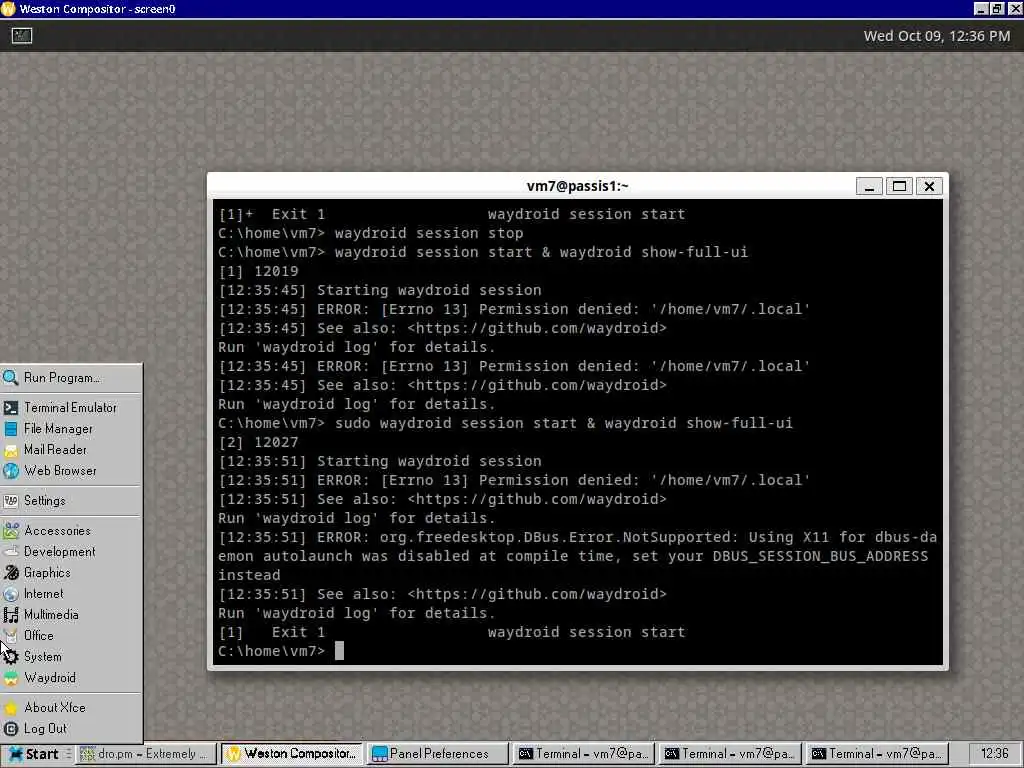Click the Web Browser globe icon
Image resolution: width=1024 pixels, height=768 pixels.
(10, 471)
